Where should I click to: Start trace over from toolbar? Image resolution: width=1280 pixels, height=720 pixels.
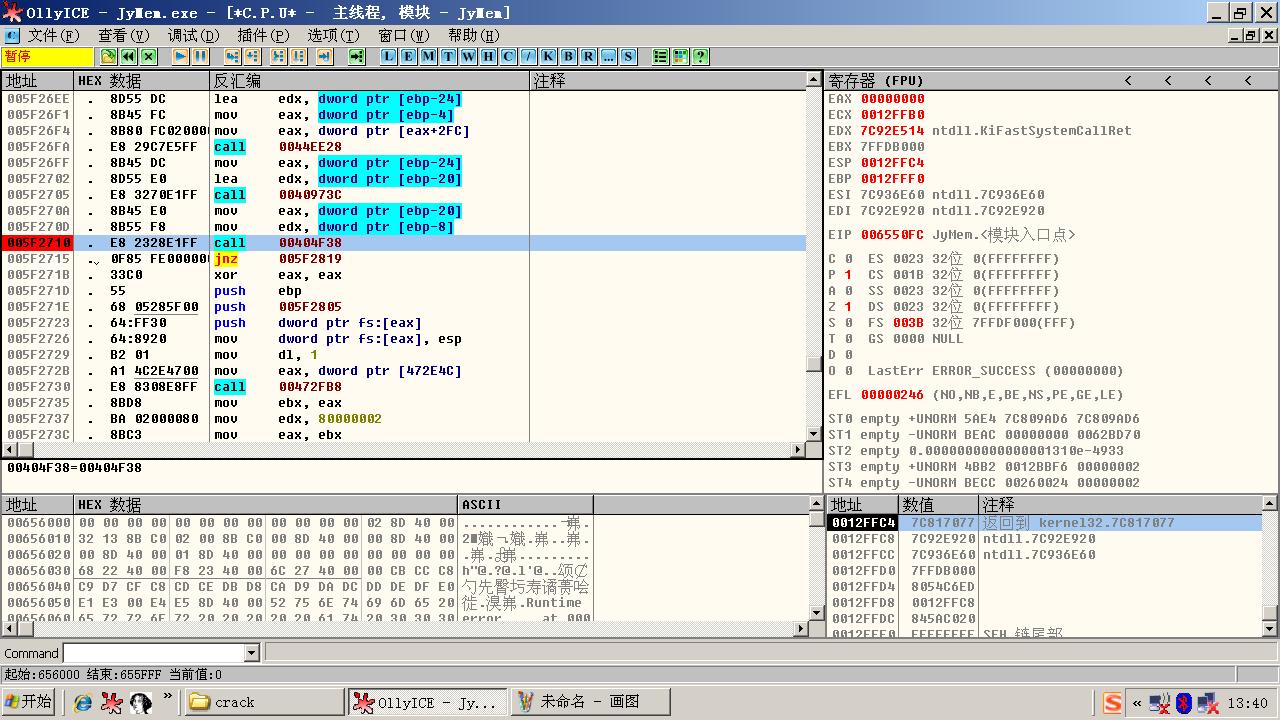point(297,57)
